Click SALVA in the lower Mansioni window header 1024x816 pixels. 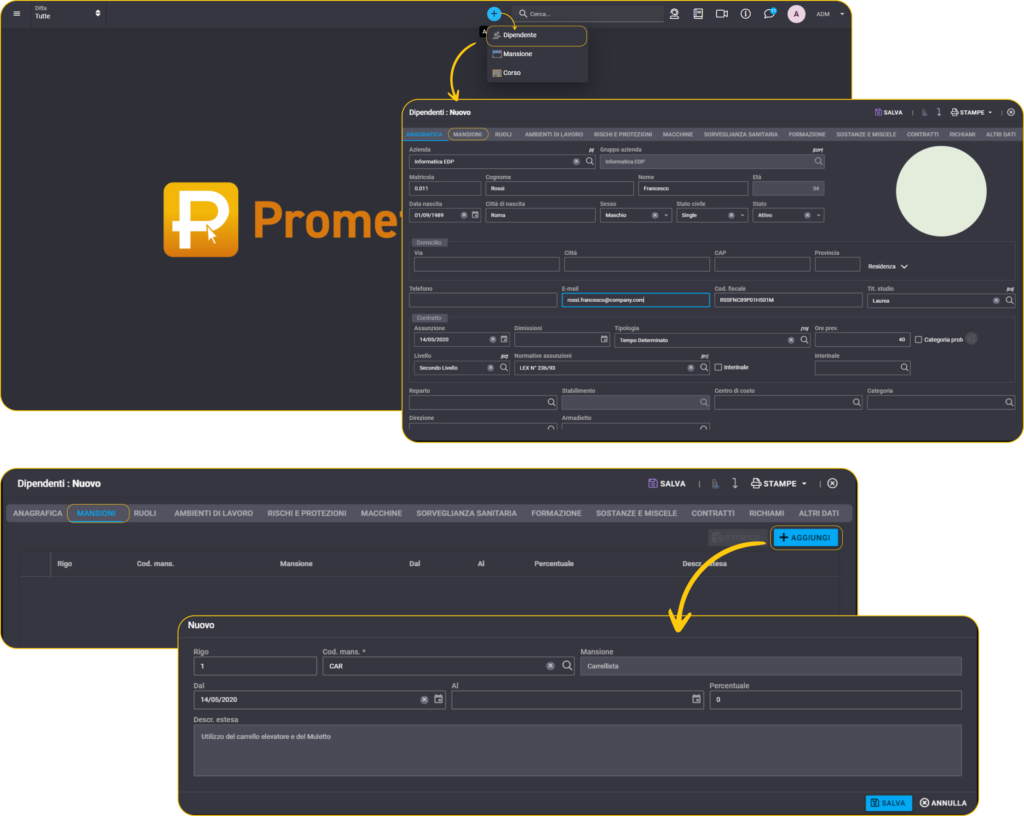click(667, 484)
